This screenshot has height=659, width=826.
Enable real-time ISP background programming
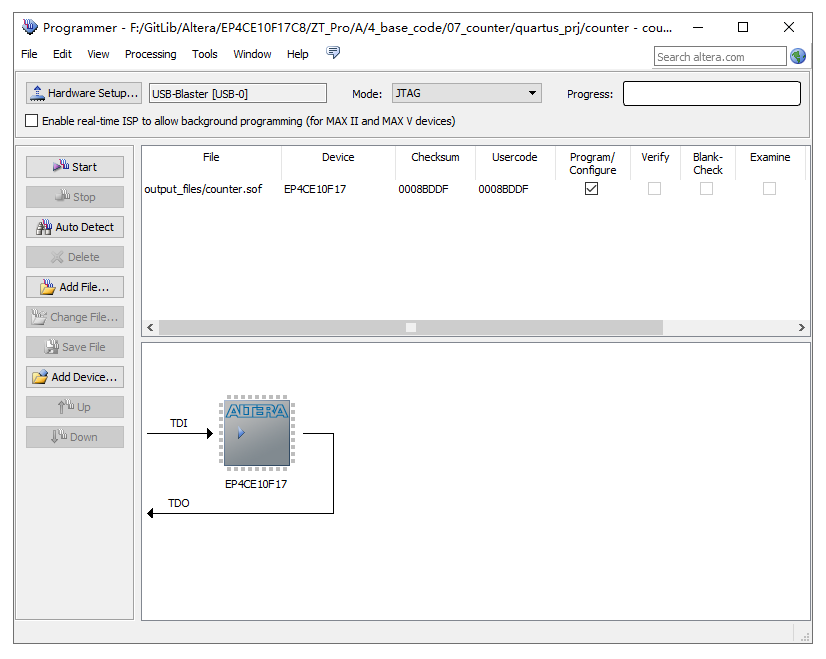click(x=32, y=121)
